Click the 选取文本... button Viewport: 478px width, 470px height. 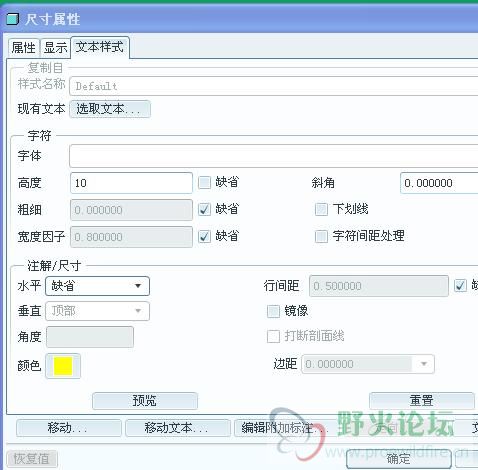110,109
